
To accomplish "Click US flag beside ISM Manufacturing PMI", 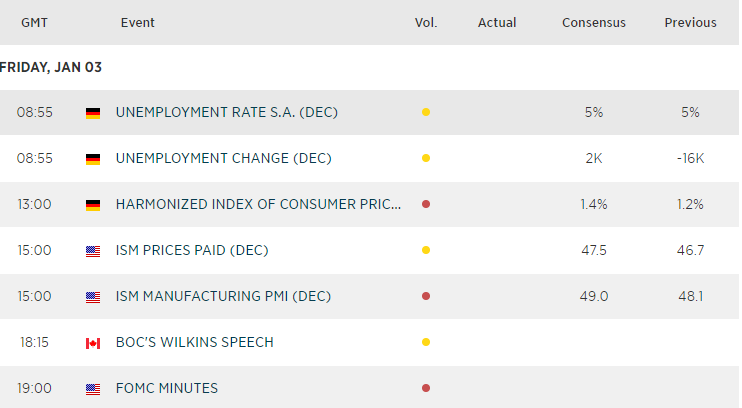I will [x=93, y=297].
